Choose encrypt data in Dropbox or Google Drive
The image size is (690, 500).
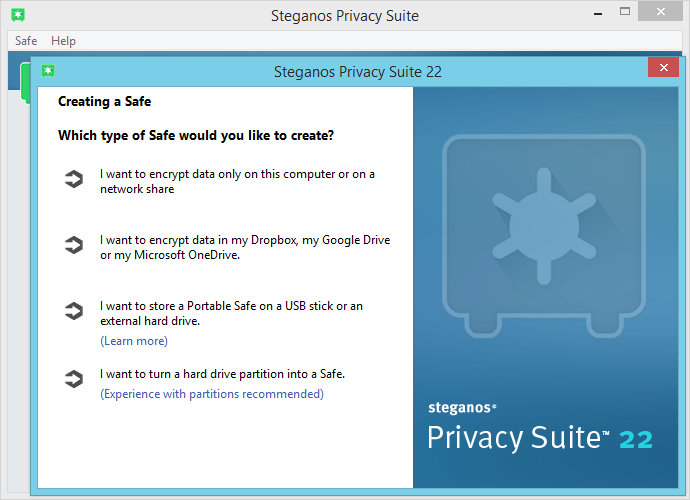(245, 247)
